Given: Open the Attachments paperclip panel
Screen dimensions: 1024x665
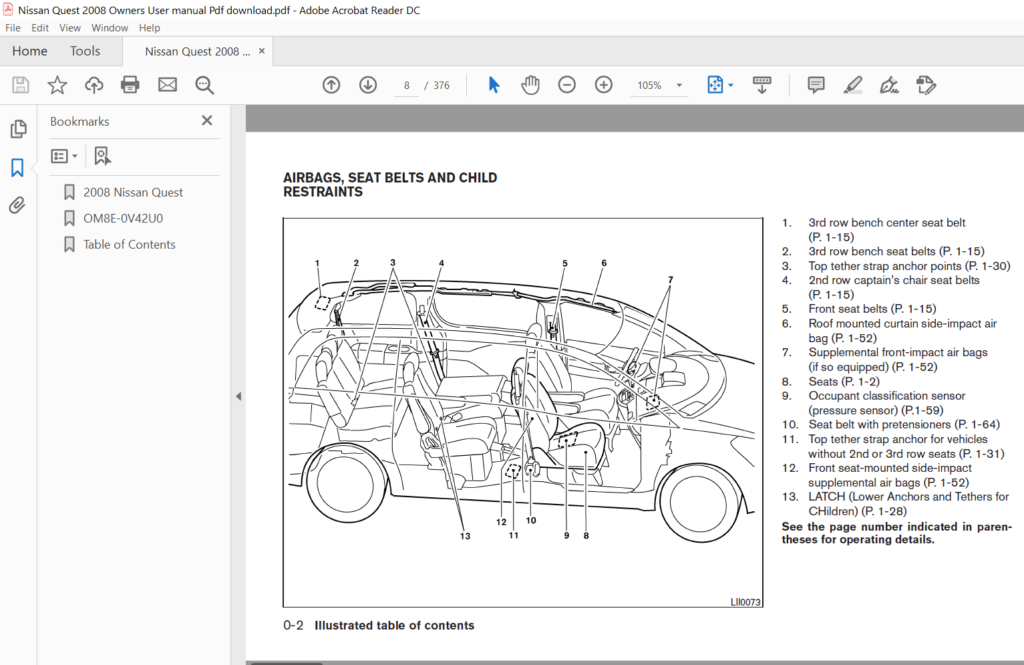Looking at the screenshot, I should [x=18, y=205].
